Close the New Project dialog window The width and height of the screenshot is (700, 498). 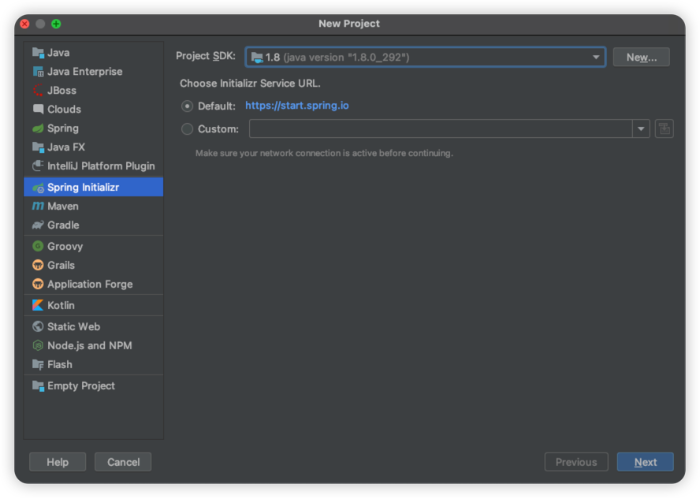(x=25, y=24)
